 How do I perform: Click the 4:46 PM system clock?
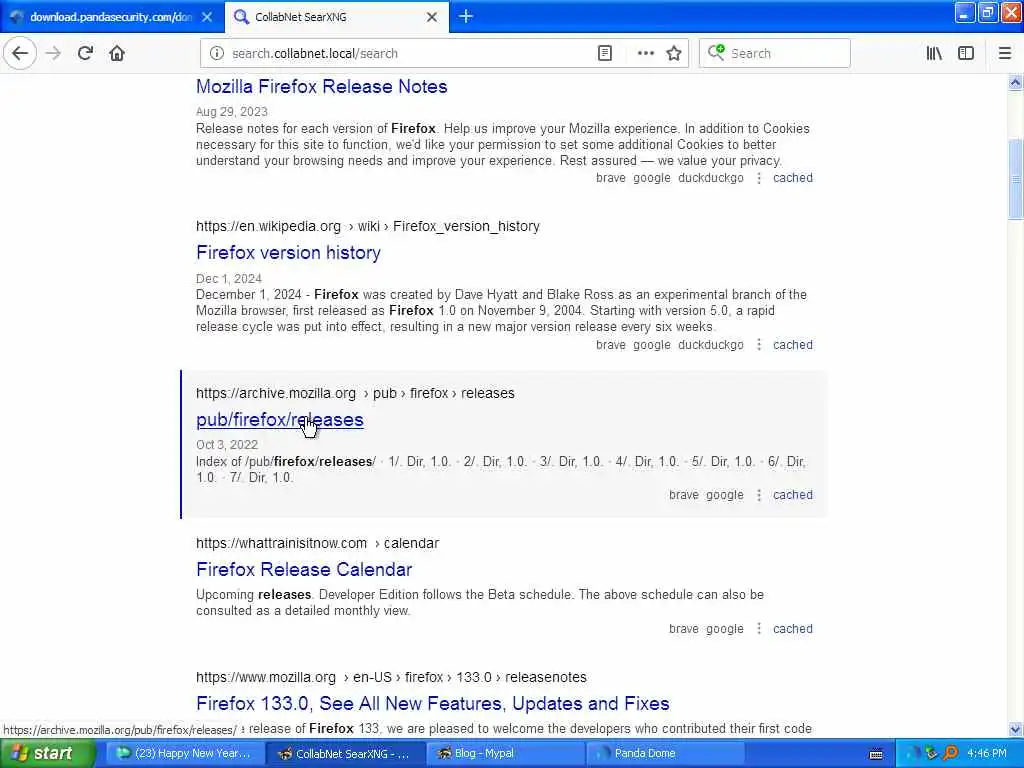[x=986, y=754]
